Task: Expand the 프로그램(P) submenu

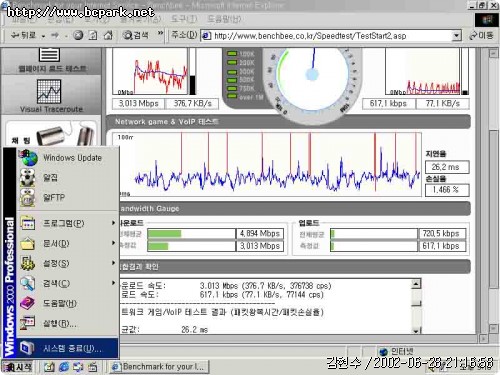Action: pyautogui.click(x=68, y=223)
